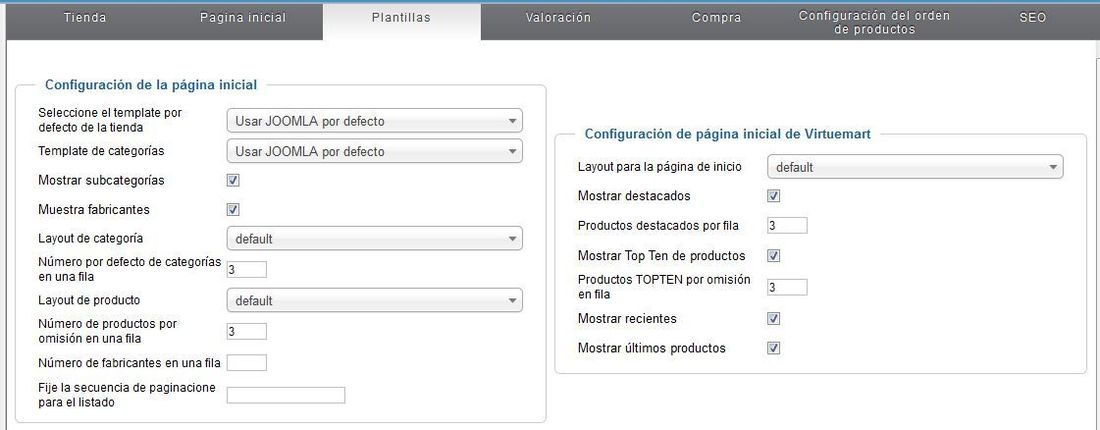Open the Pagina inicial tab
Viewport: 1100px width, 430px height.
[243, 18]
